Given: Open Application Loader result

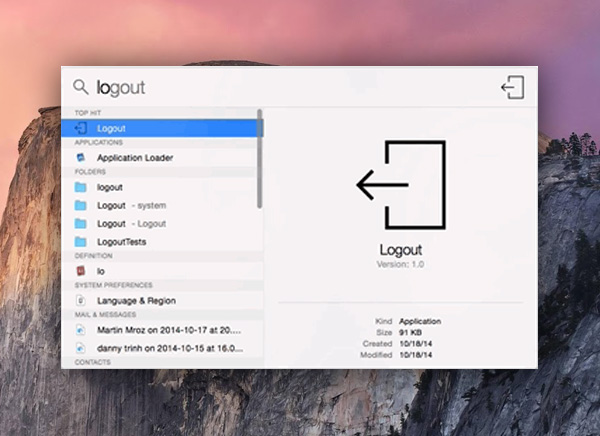Looking at the screenshot, I should [x=162, y=158].
